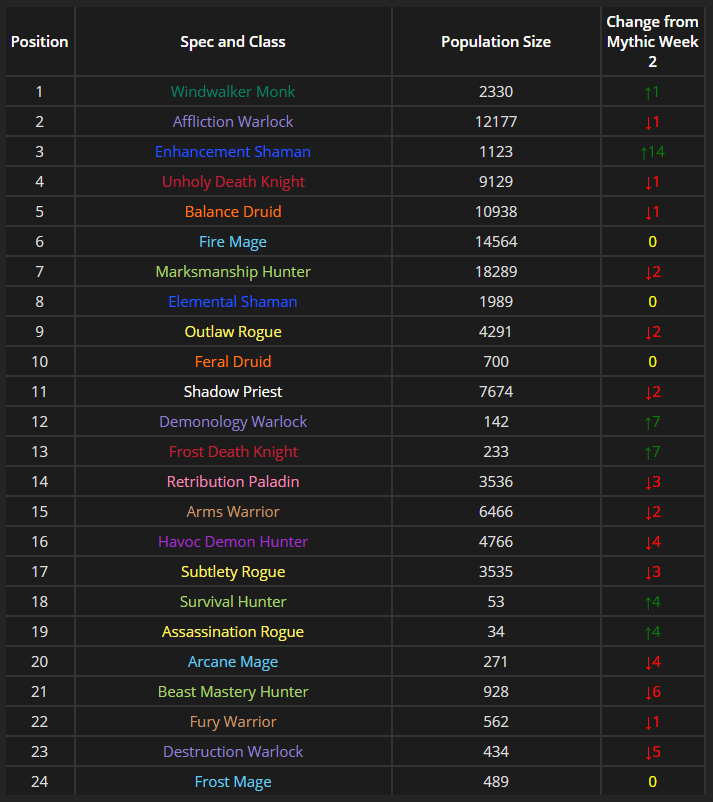Image resolution: width=713 pixels, height=802 pixels.
Task: Click the Windwalker Monk spec link
Action: [x=232, y=92]
